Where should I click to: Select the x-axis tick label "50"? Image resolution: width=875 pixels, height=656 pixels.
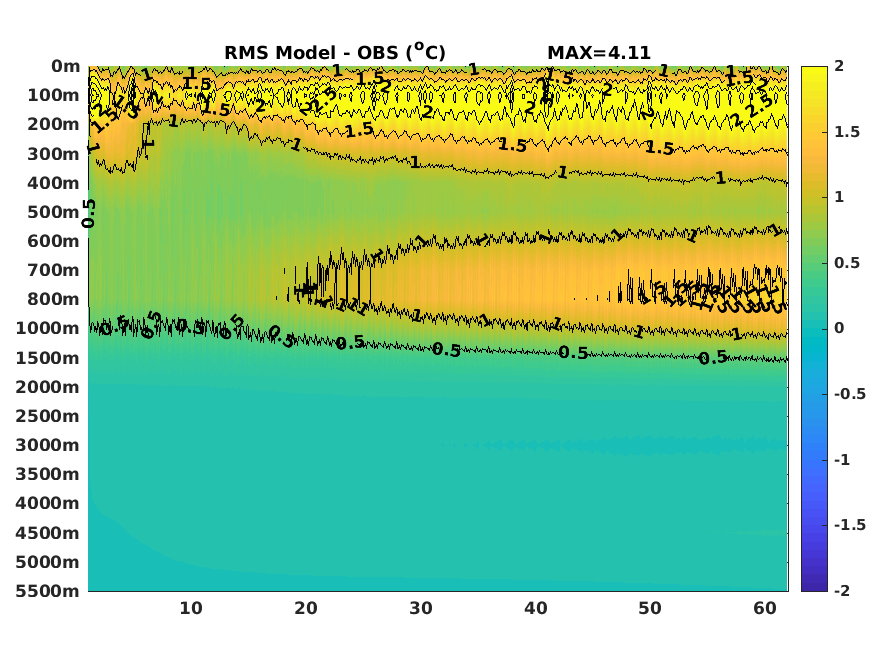(650, 608)
